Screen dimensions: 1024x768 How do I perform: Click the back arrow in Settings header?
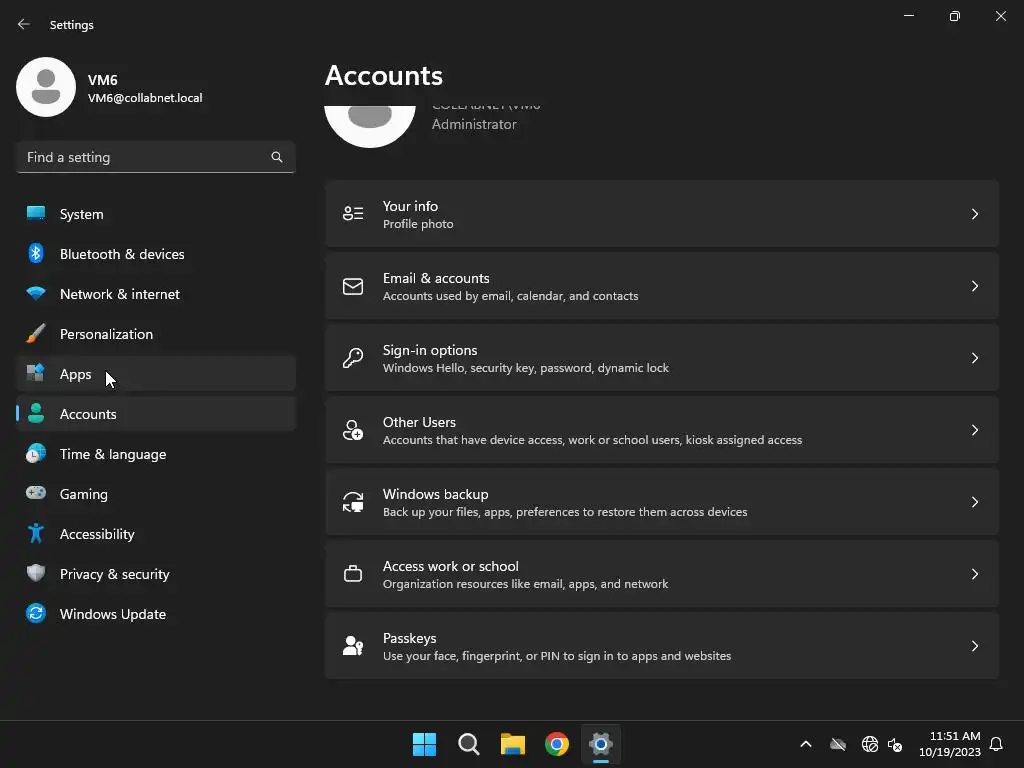[x=24, y=24]
